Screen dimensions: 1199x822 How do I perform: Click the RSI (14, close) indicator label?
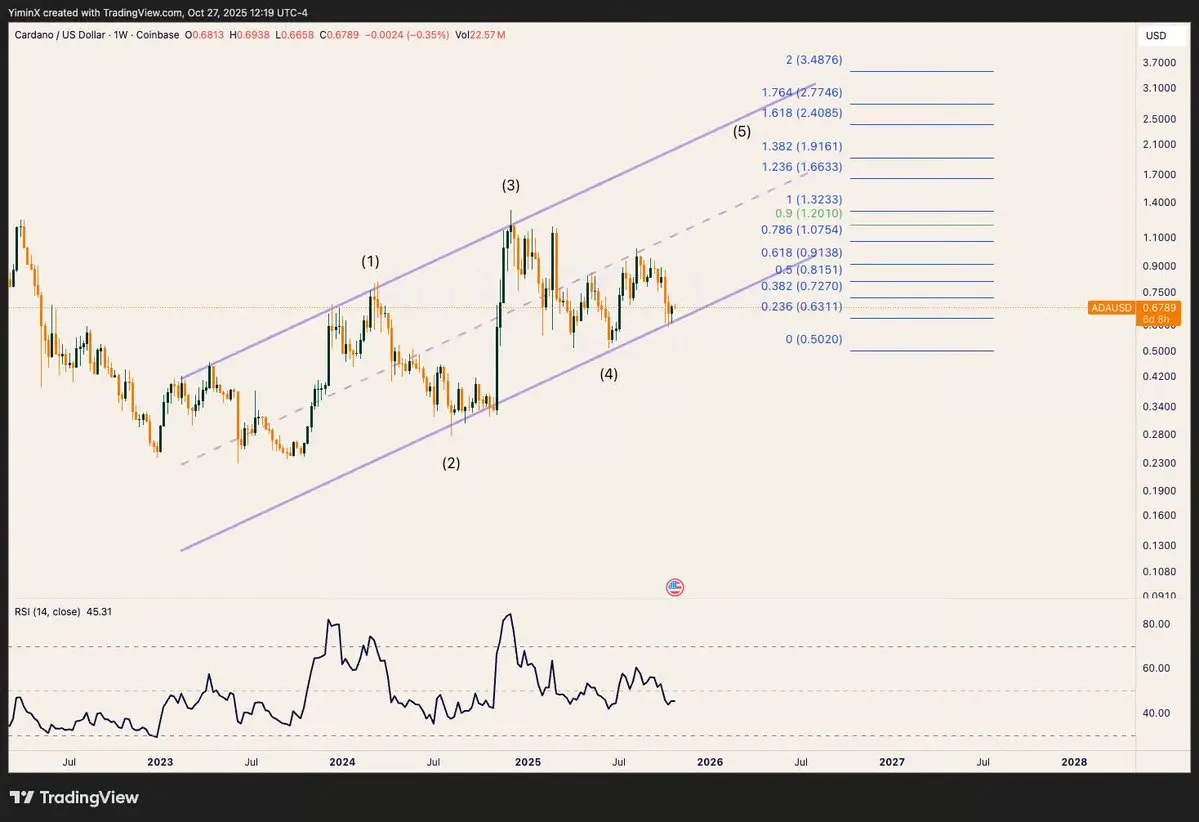point(47,612)
